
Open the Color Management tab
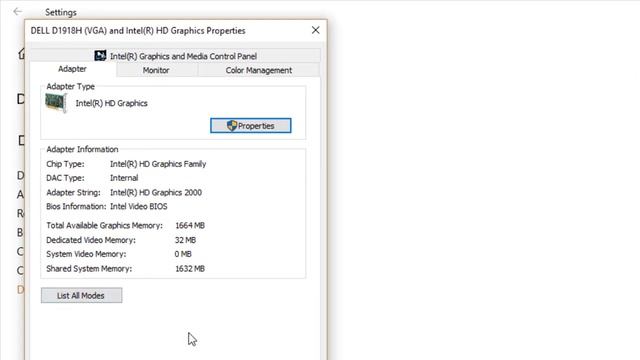click(259, 70)
